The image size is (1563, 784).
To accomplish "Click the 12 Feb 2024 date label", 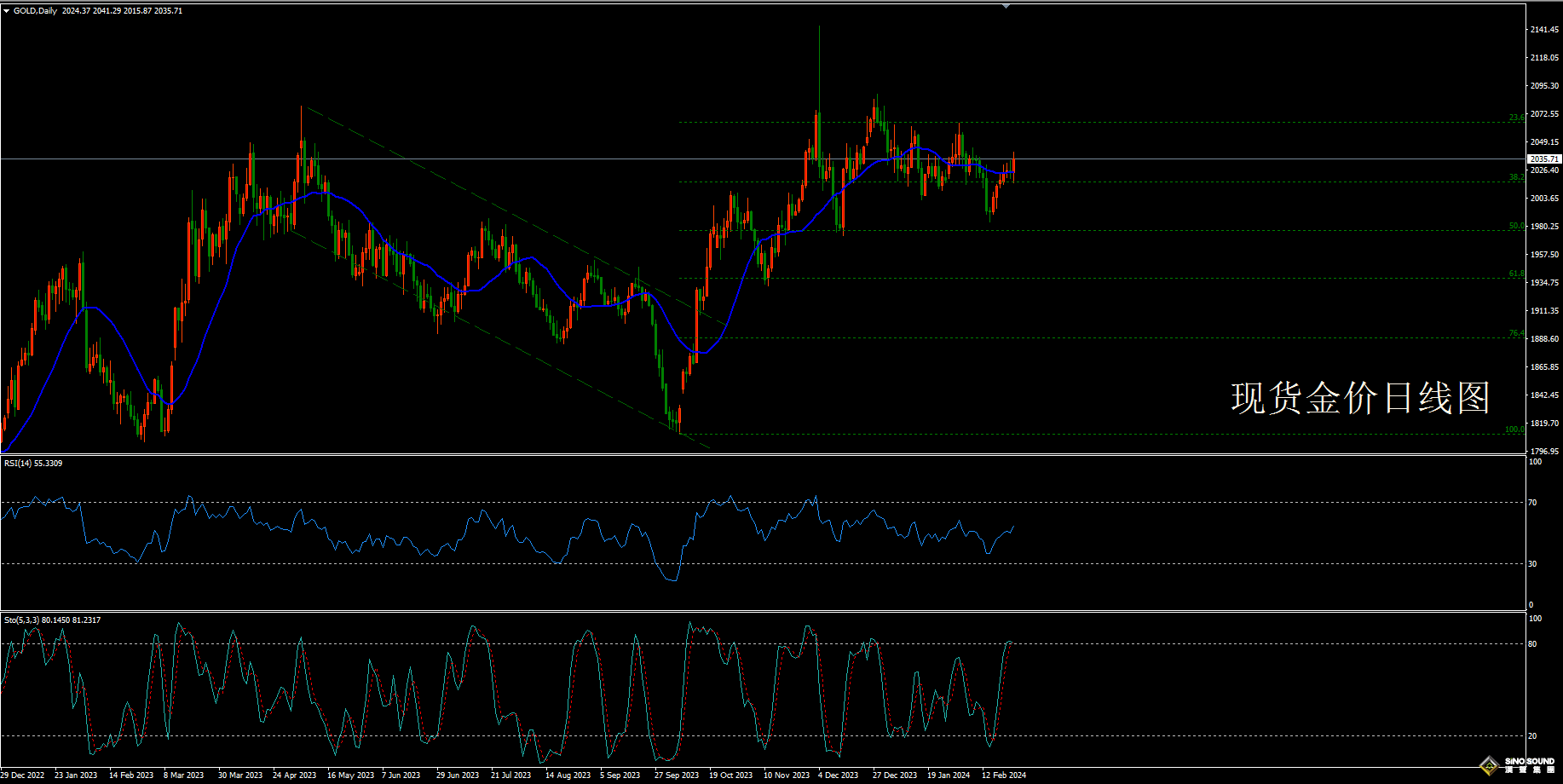I will (x=1003, y=775).
